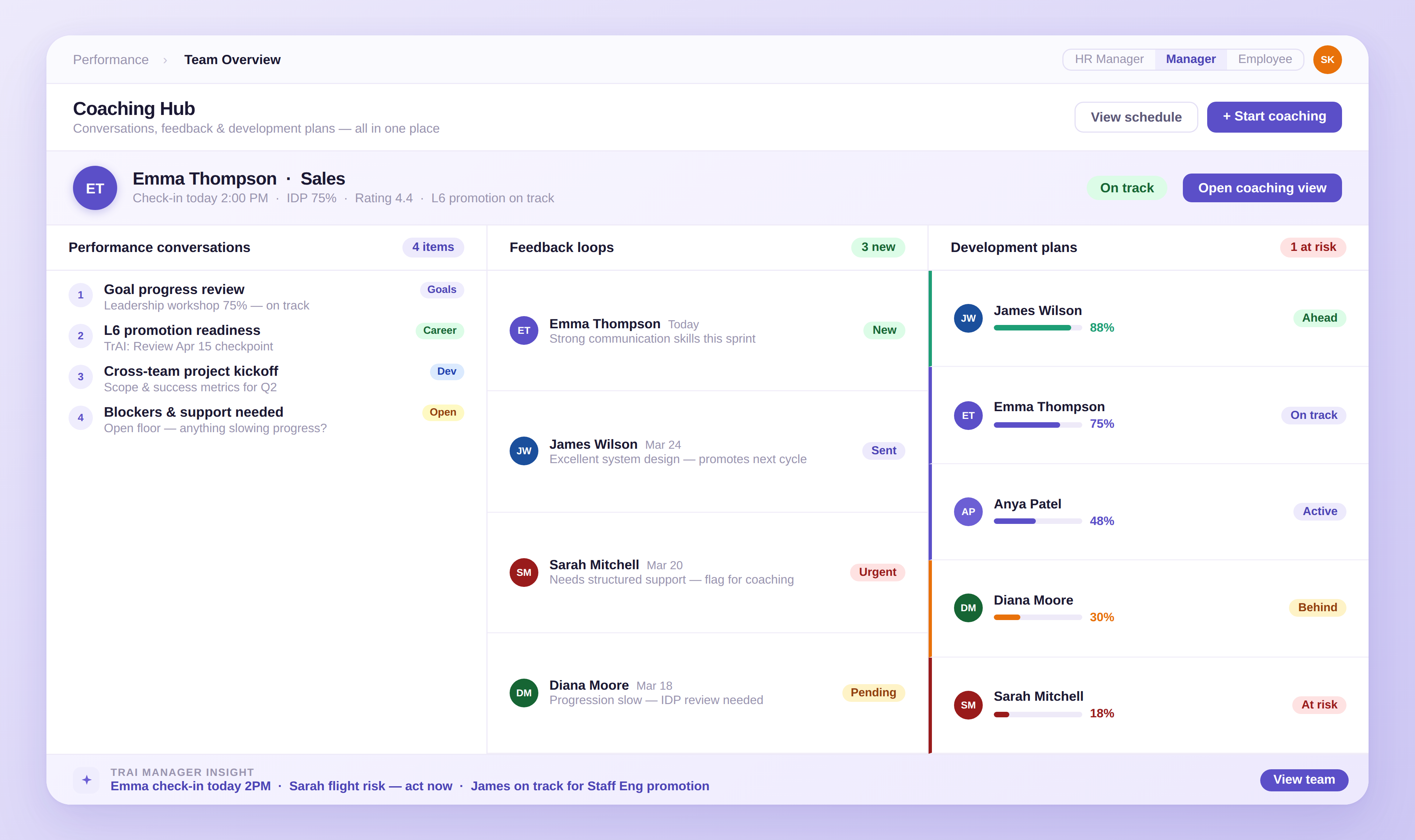
Task: Click the SK account avatar top right
Action: click(x=1328, y=59)
